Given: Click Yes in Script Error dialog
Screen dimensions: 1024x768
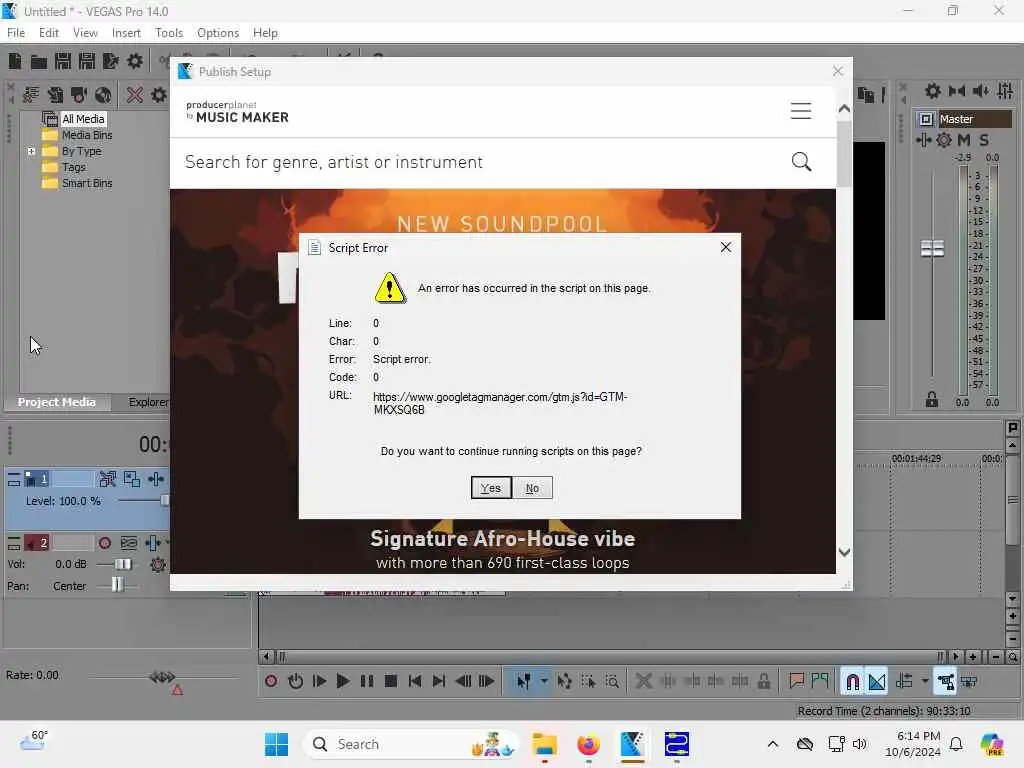Looking at the screenshot, I should pos(491,488).
